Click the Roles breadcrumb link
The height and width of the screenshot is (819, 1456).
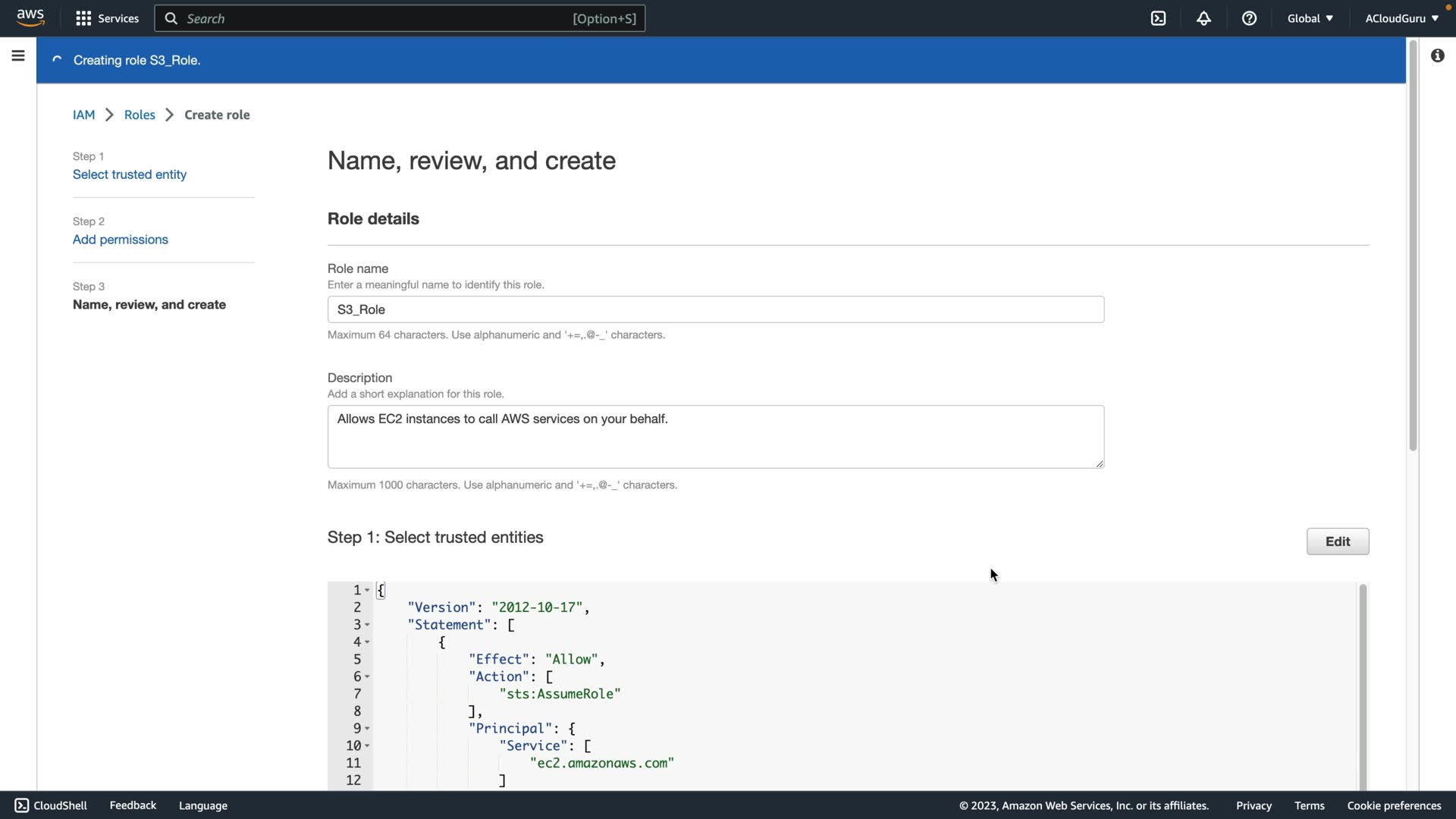pos(140,115)
